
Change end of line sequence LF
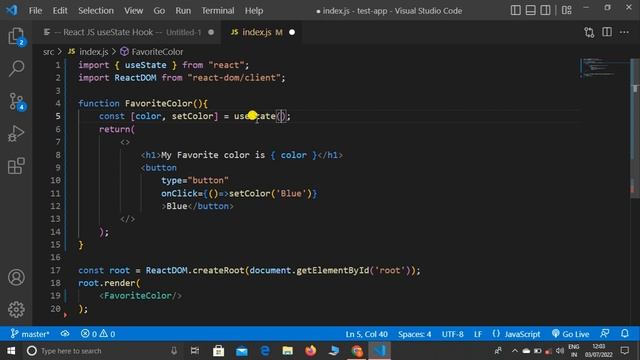pos(478,334)
